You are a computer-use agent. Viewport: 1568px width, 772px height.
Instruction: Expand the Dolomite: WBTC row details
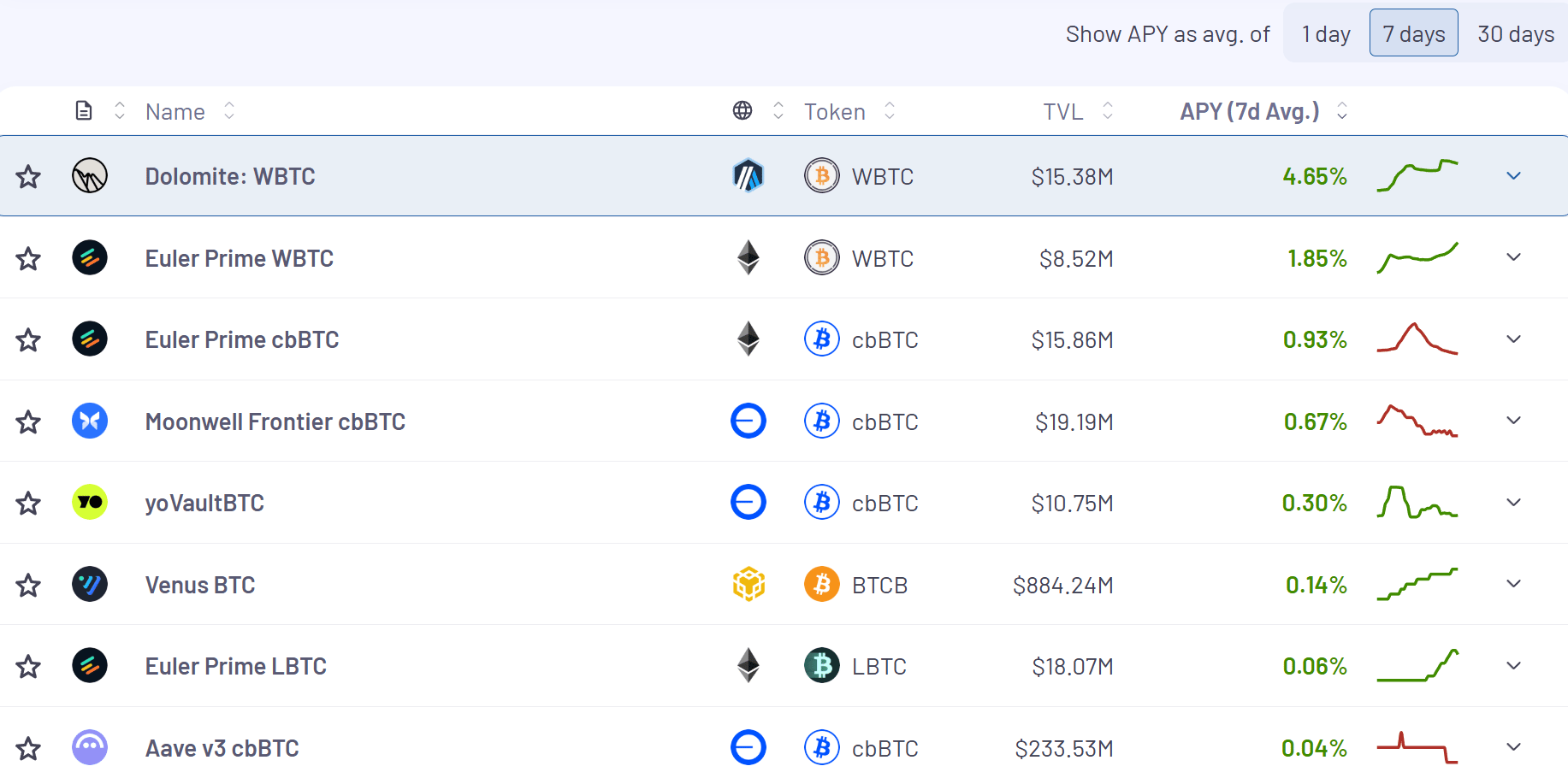click(1513, 176)
